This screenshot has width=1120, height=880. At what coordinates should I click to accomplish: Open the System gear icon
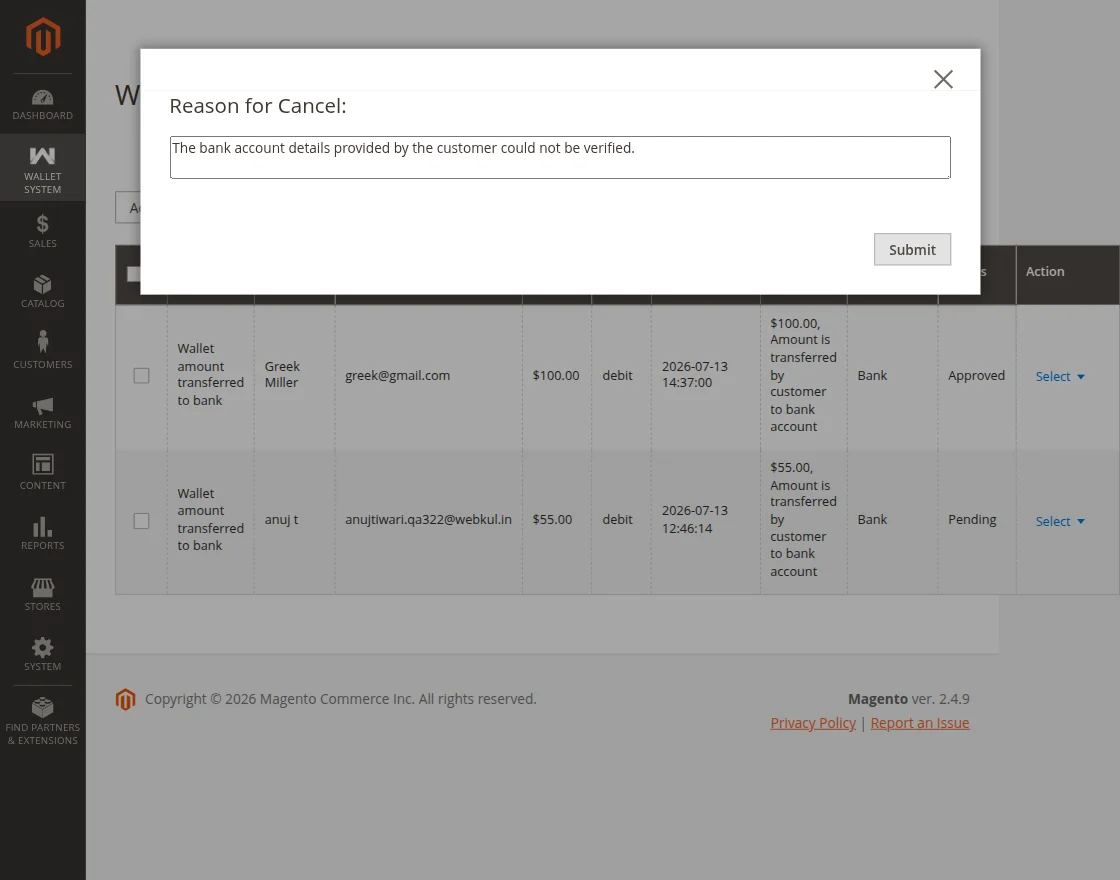(42, 648)
